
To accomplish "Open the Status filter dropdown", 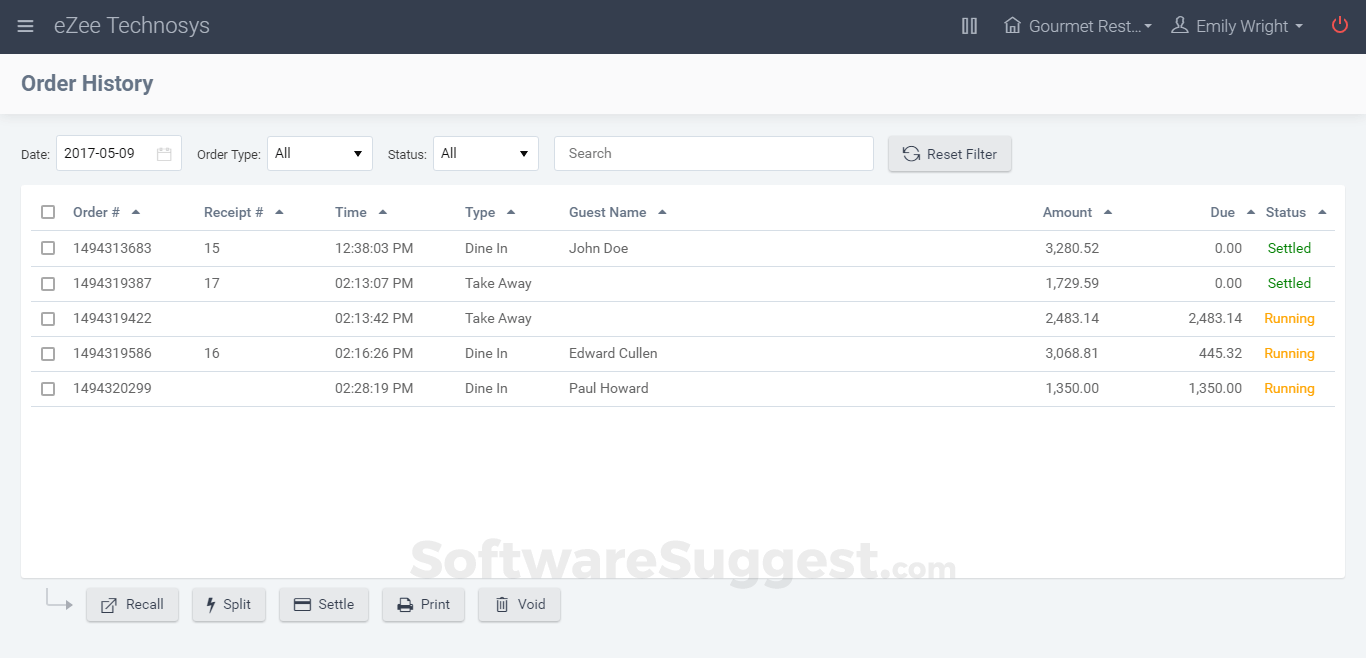I will click(486, 153).
